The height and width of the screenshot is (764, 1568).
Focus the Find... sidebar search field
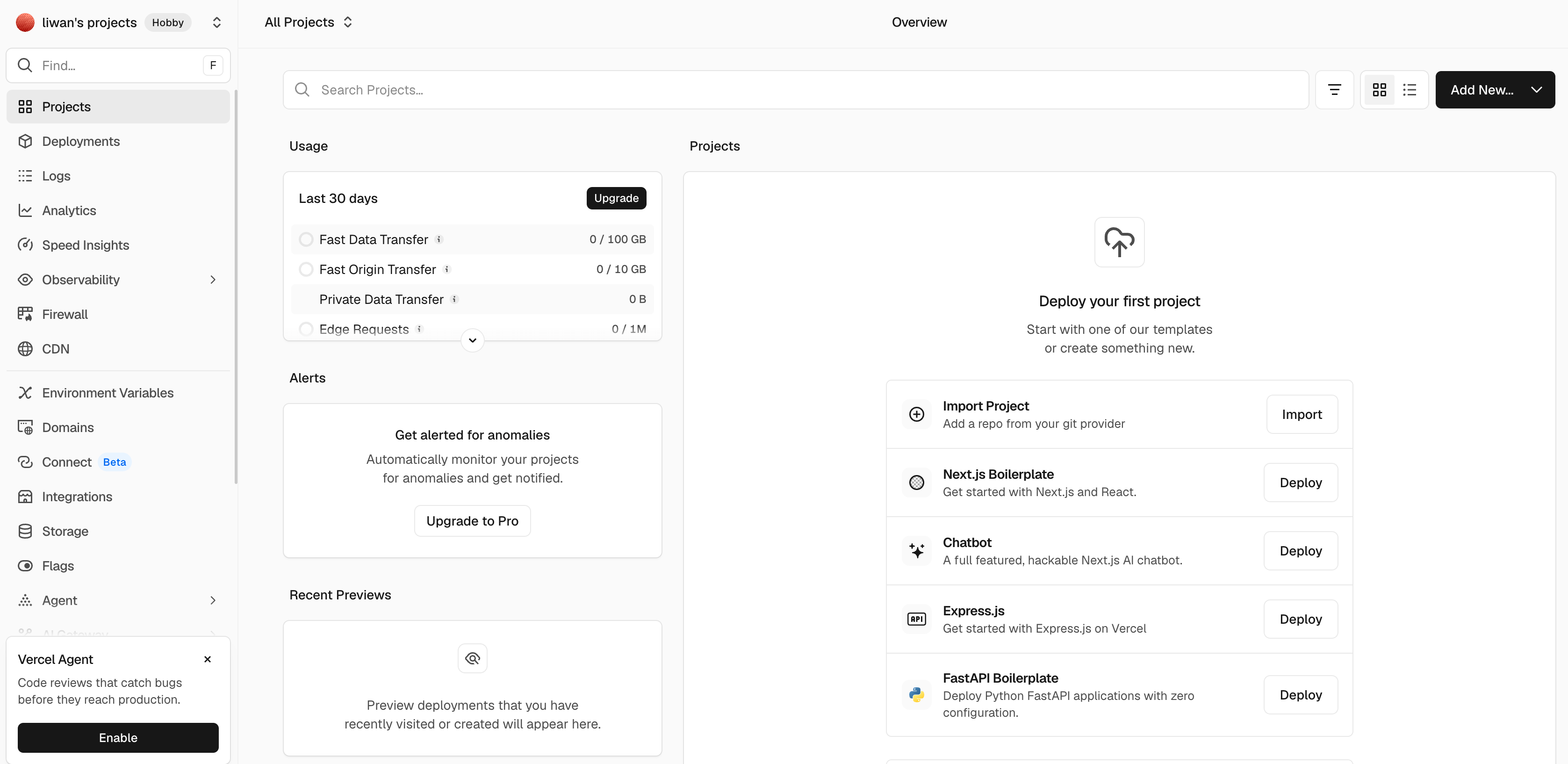pyautogui.click(x=118, y=65)
